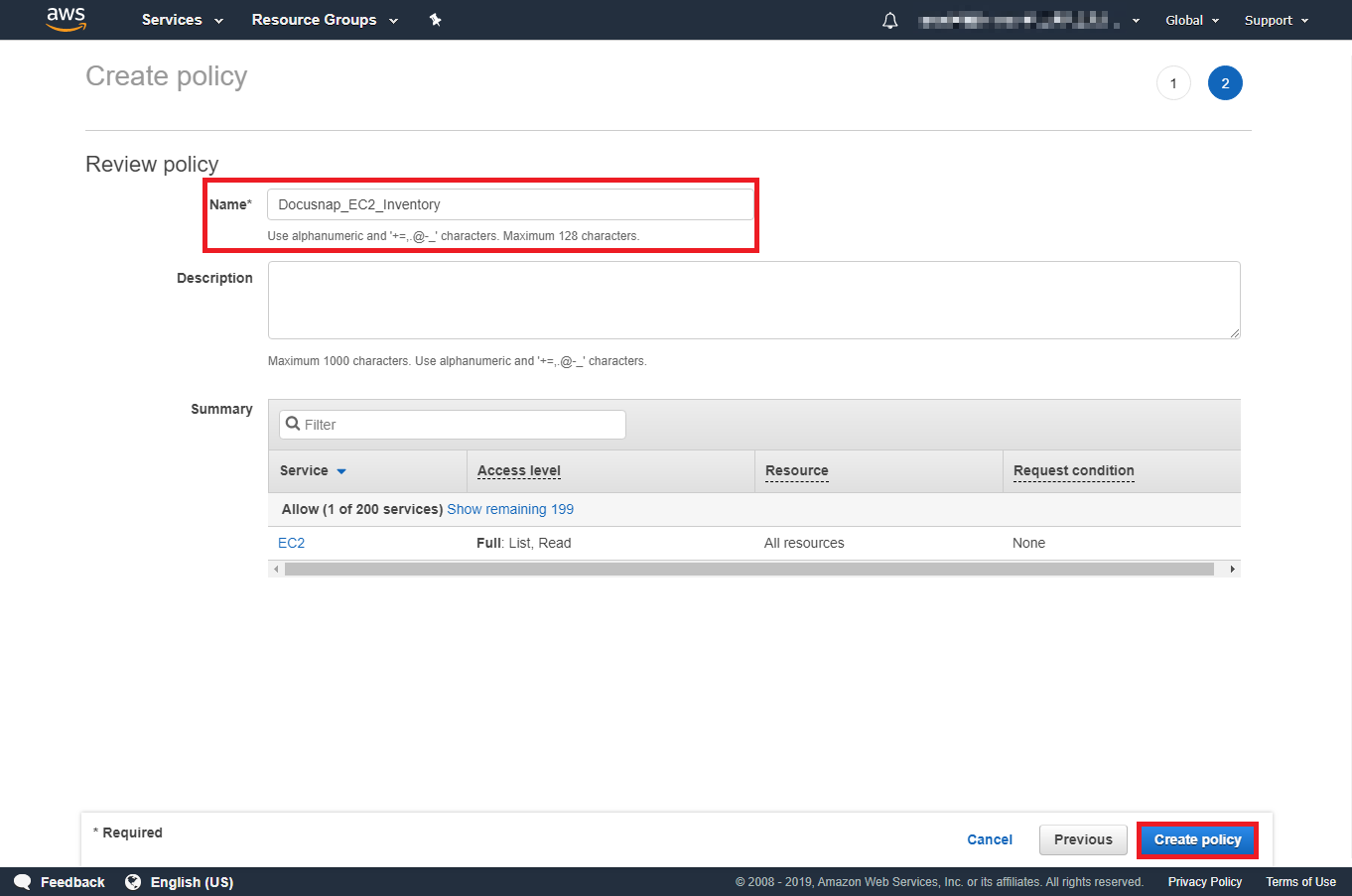The image size is (1352, 896).
Task: Click the Request condition column header
Action: point(1074,470)
